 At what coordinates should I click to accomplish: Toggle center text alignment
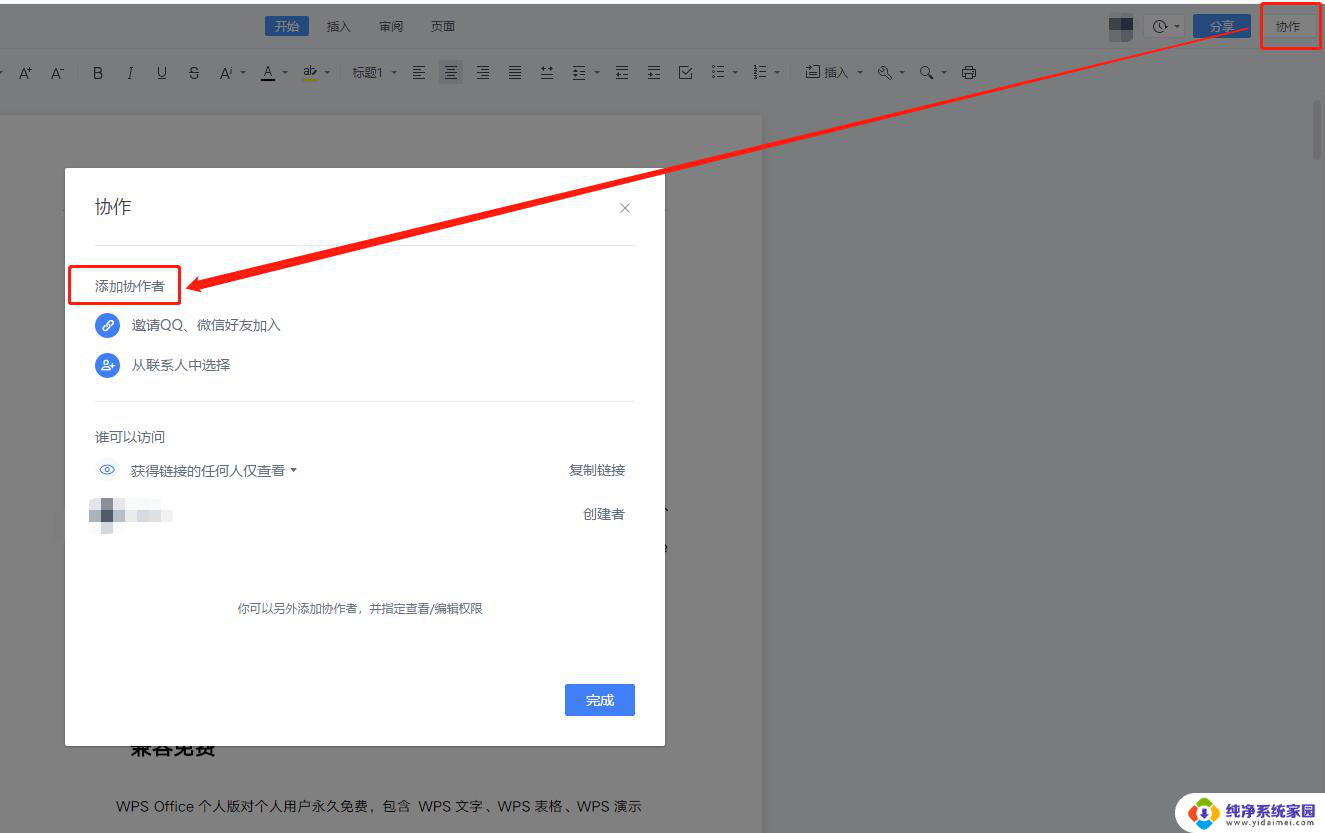pyautogui.click(x=451, y=73)
